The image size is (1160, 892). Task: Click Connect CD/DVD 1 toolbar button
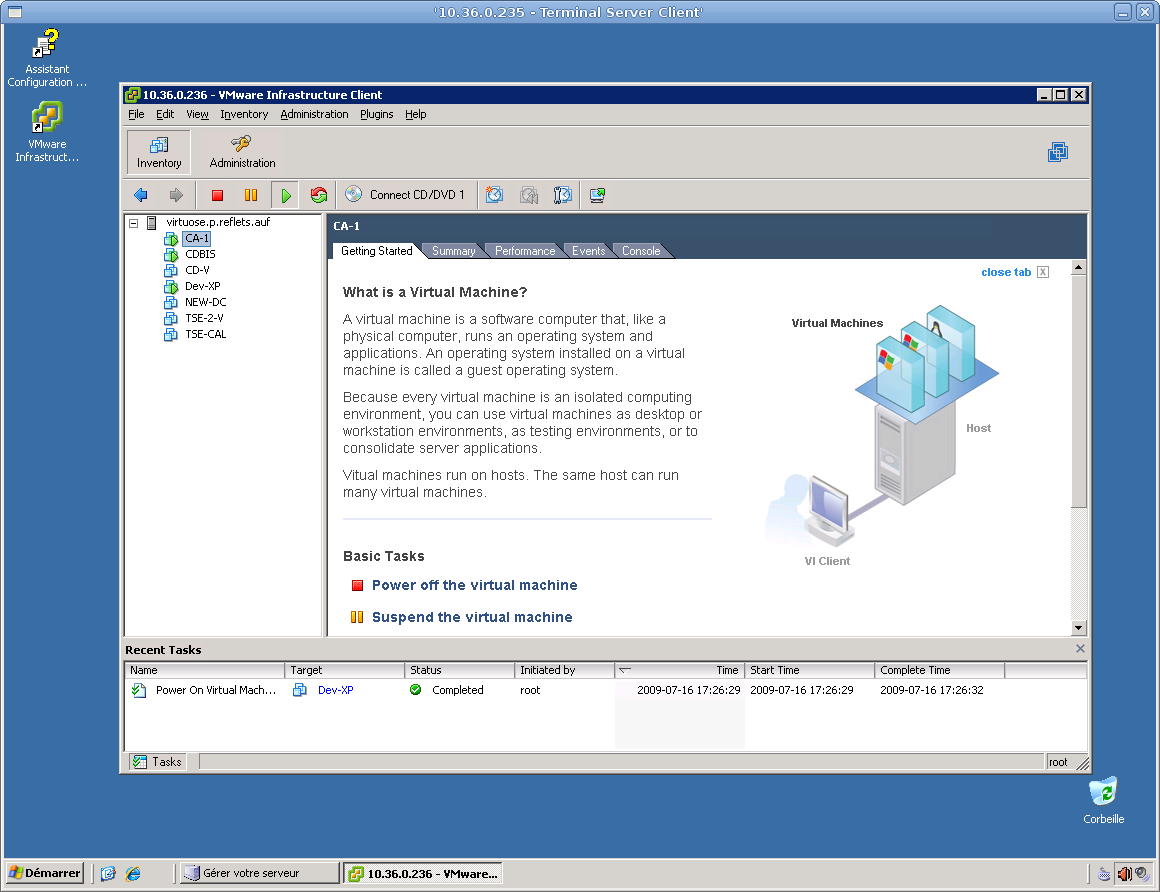405,195
